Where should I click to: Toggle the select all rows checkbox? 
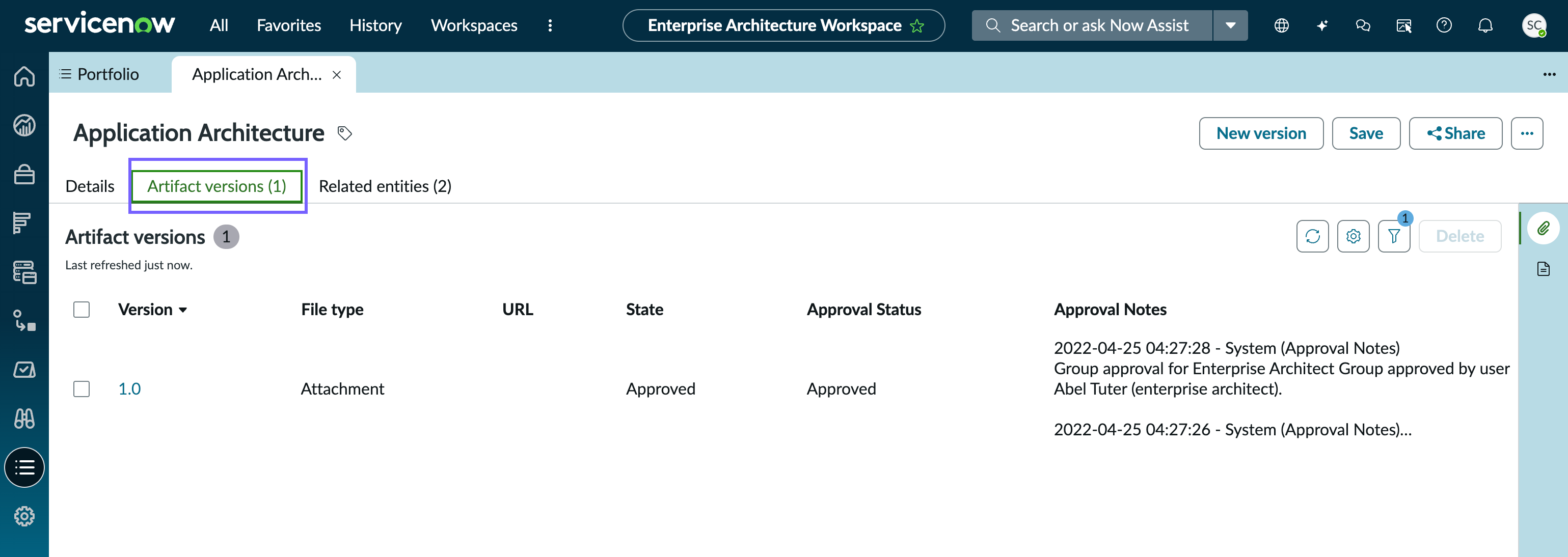pyautogui.click(x=82, y=310)
